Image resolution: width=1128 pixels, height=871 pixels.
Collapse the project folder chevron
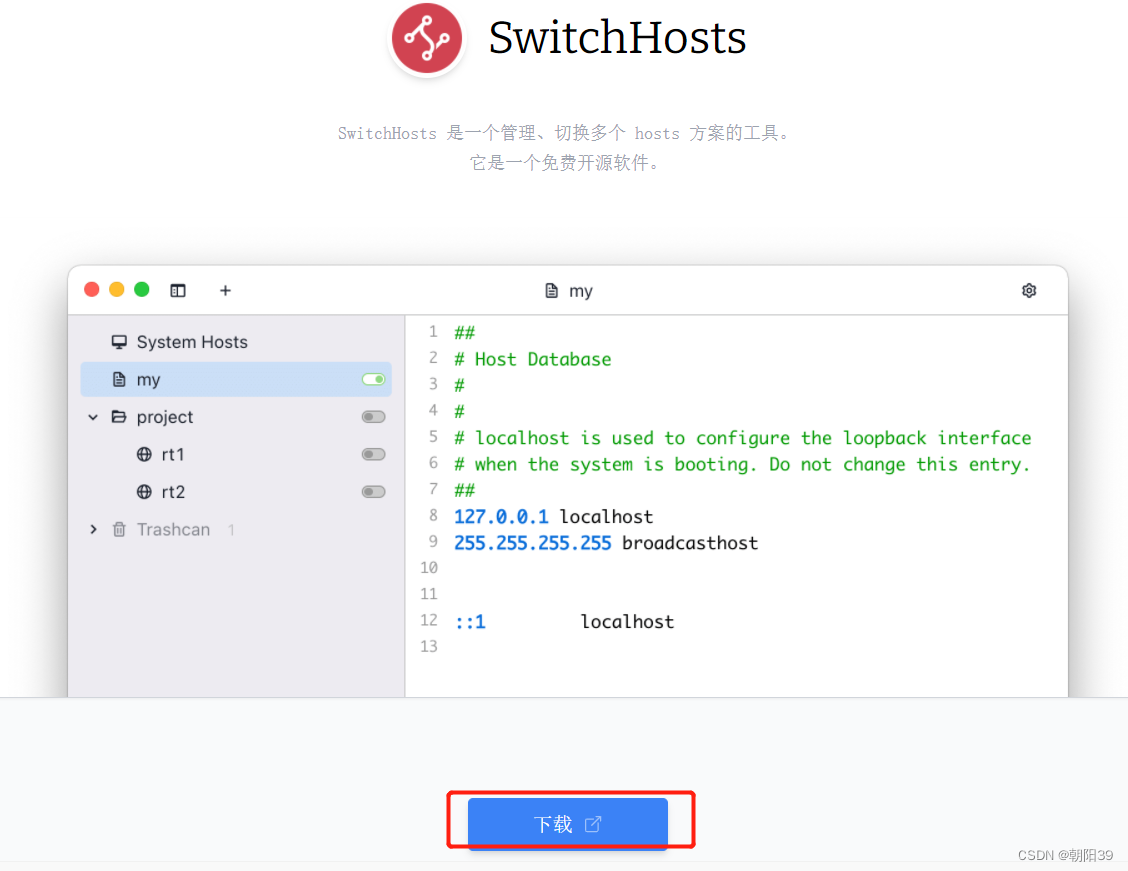point(93,417)
